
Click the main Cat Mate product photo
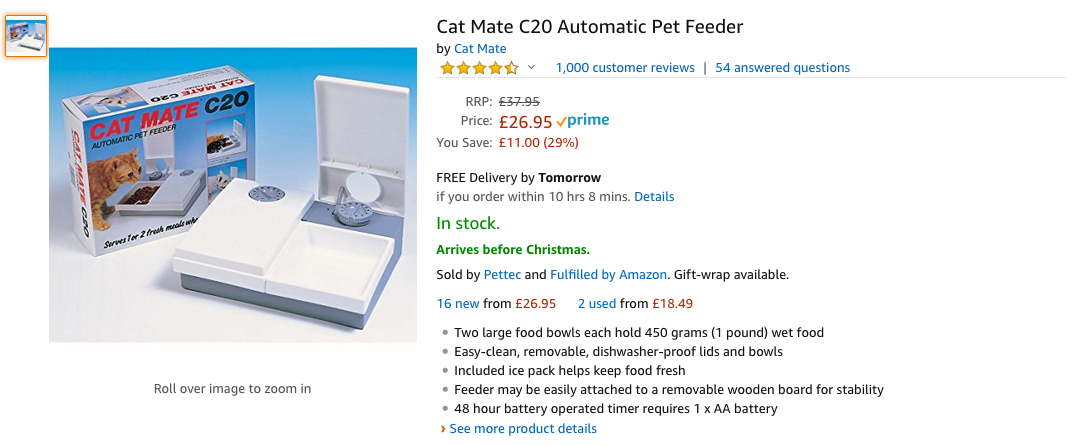[x=233, y=195]
